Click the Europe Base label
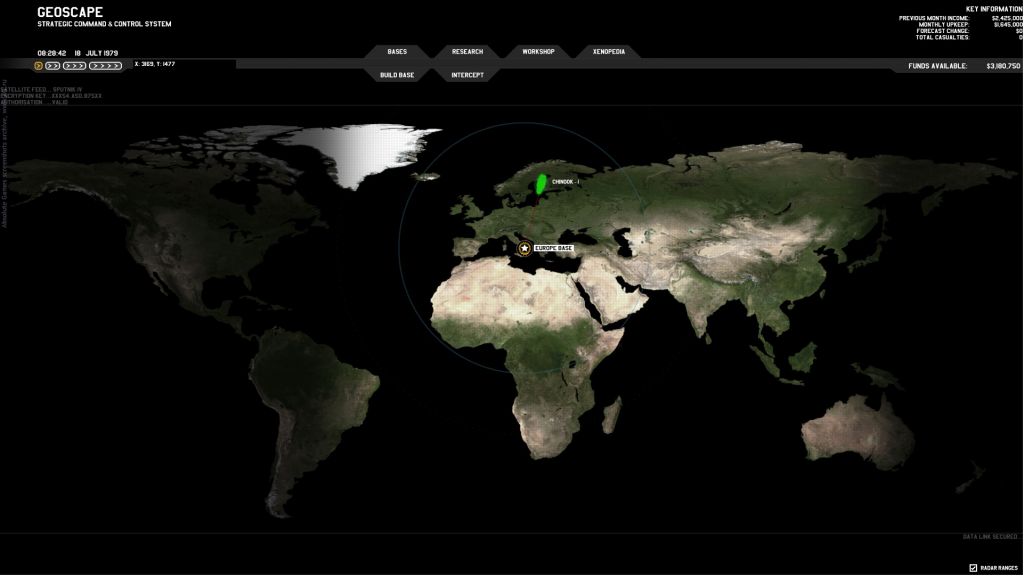The image size is (1024, 576). coord(554,248)
